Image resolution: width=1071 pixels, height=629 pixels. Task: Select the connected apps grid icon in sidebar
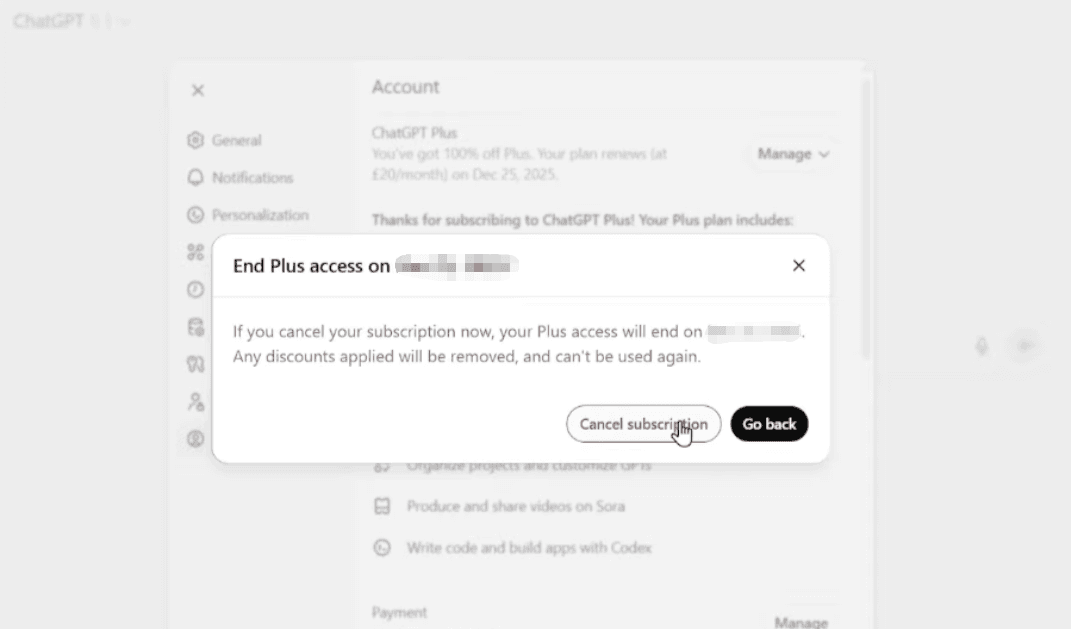pos(195,252)
